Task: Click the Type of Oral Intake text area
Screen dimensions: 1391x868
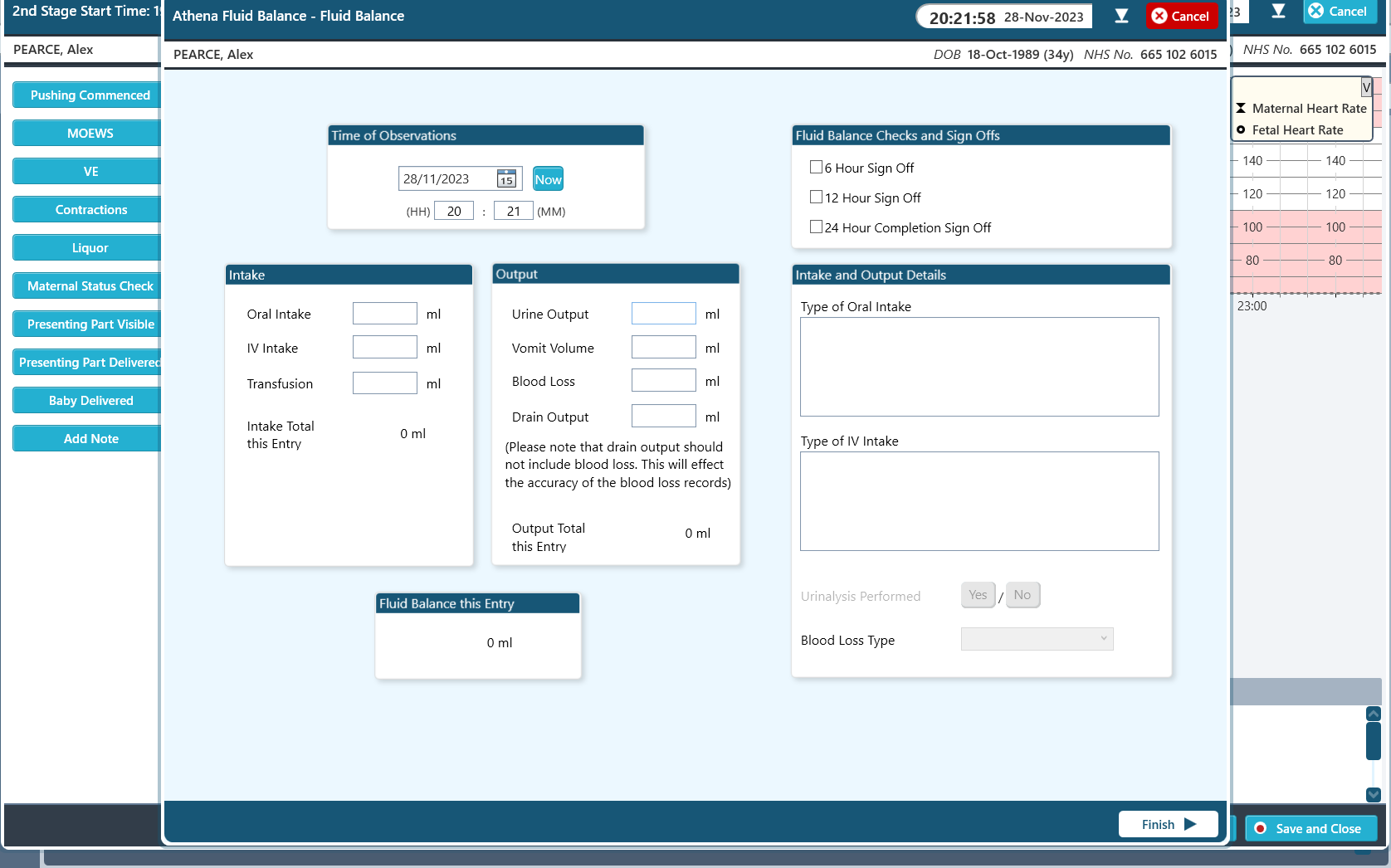Action: pos(979,367)
